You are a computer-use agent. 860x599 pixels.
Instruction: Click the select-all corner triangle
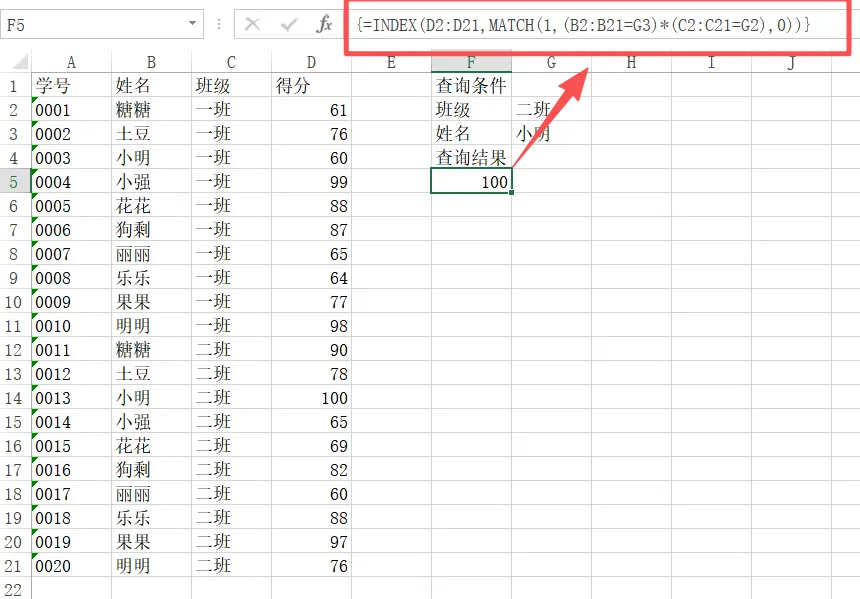[20, 61]
